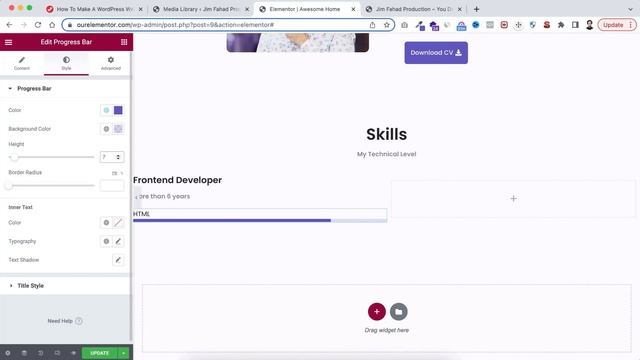Viewport: 640px width, 360px height.
Task: Focus the Height number input
Action: [108, 157]
